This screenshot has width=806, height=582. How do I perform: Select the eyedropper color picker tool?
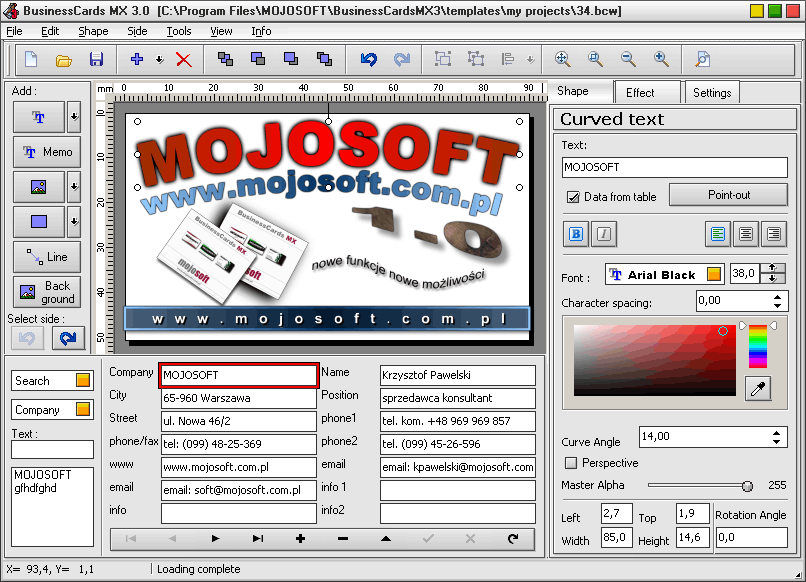(x=758, y=388)
